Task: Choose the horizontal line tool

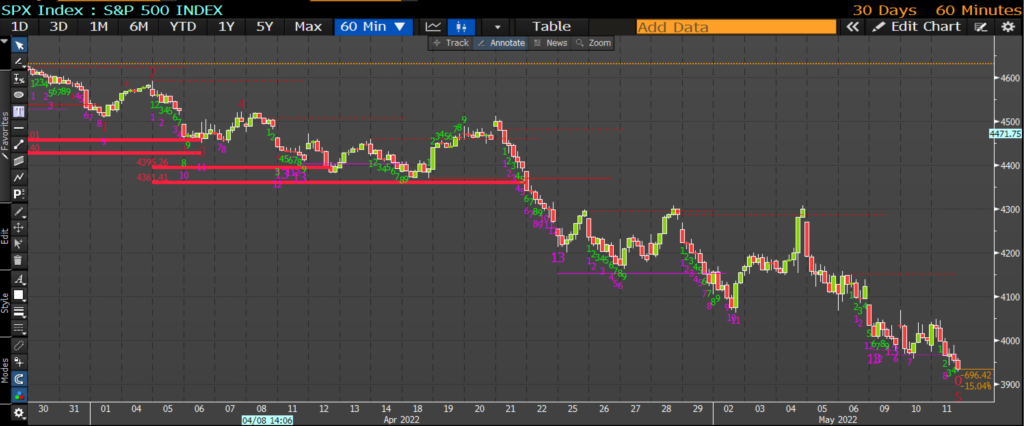Action: pos(19,127)
